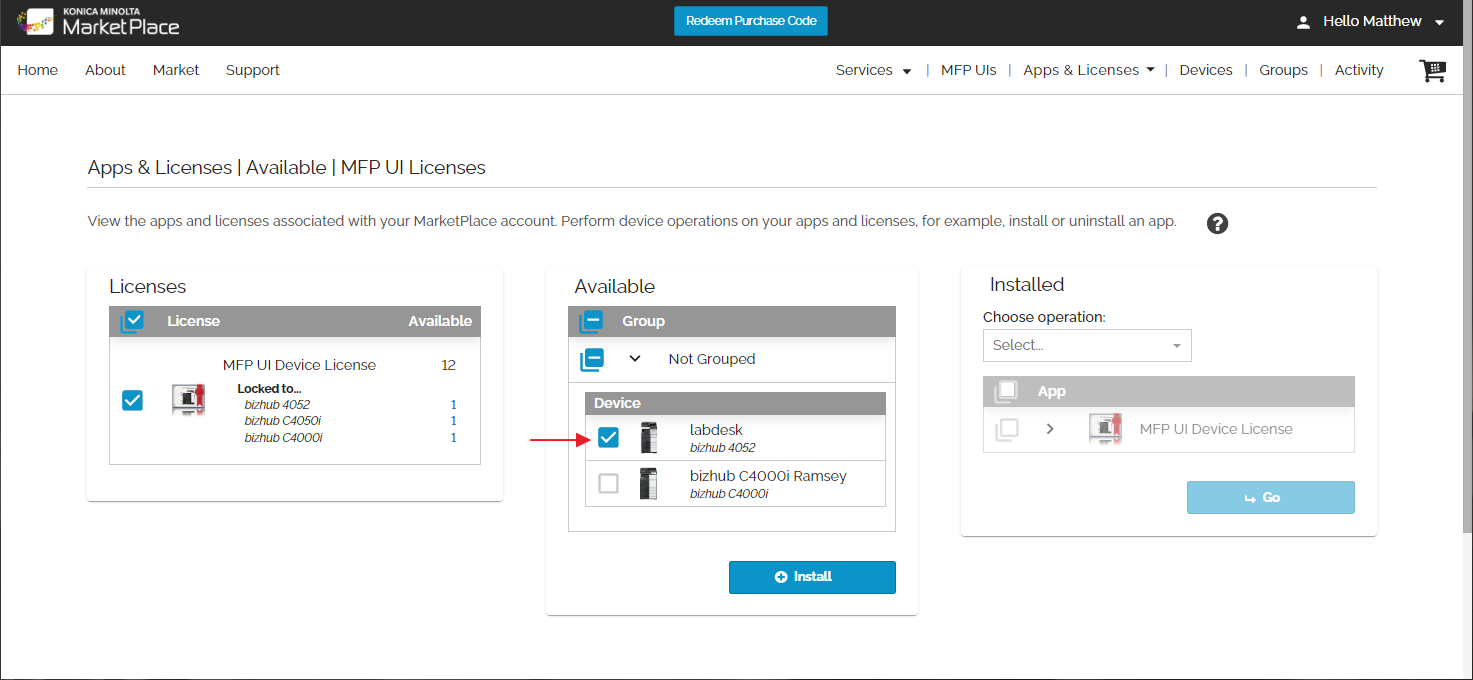Open the Hello Matthew account dropdown
1473x680 pixels.
click(x=1383, y=21)
